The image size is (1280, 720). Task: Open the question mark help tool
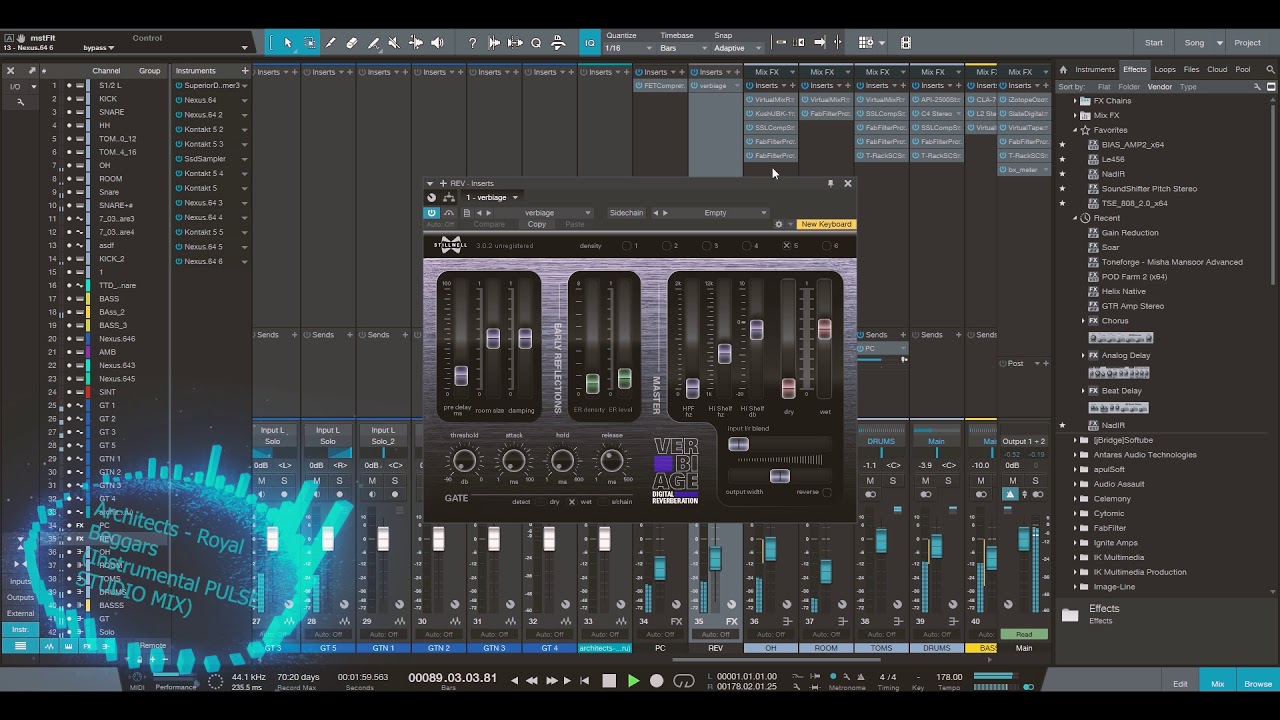click(x=472, y=43)
